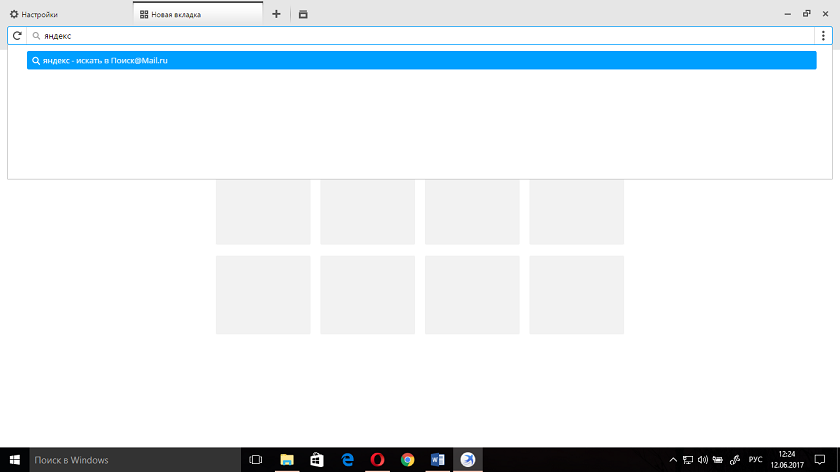Click the Поиск в Windows search box
This screenshot has height=472, width=840.
pos(135,460)
